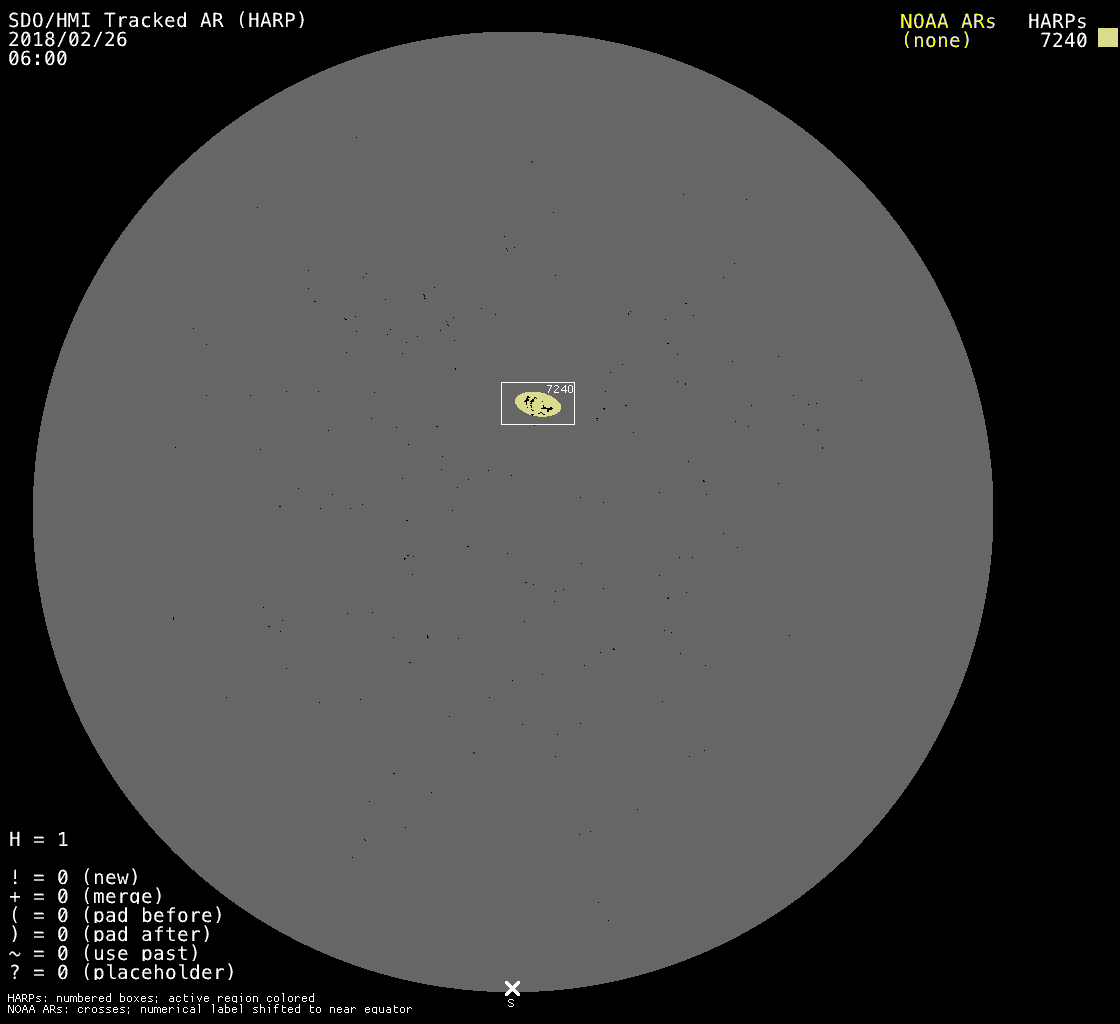
Task: Click the "HARPs: numbered boxes" footer note
Action: click(x=161, y=998)
